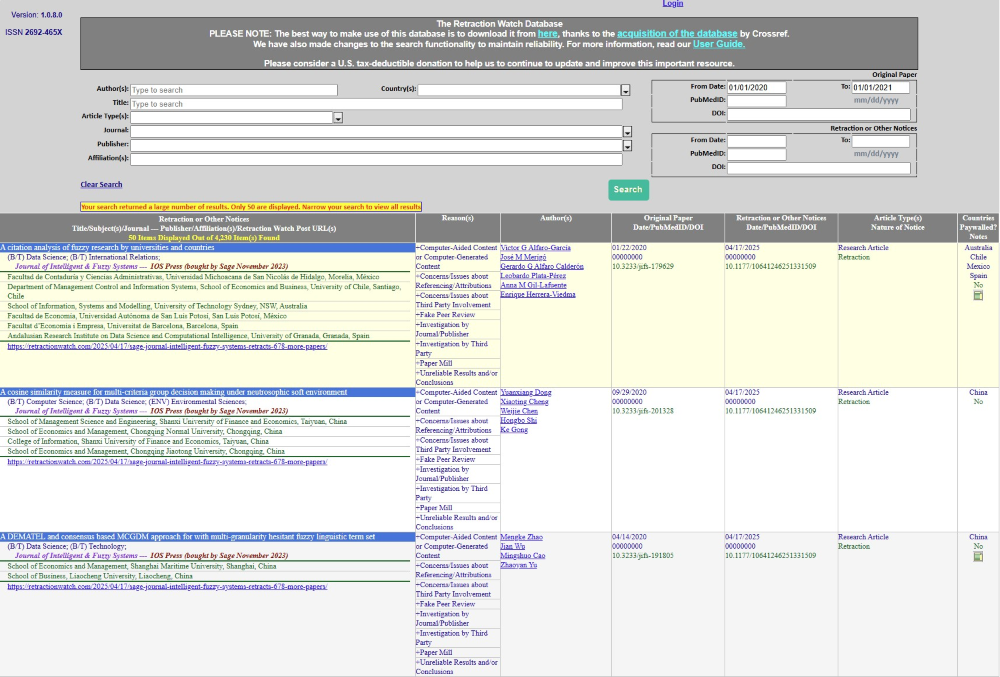
Task: Open 'acquisition of the database' link
Action: [x=677, y=33]
